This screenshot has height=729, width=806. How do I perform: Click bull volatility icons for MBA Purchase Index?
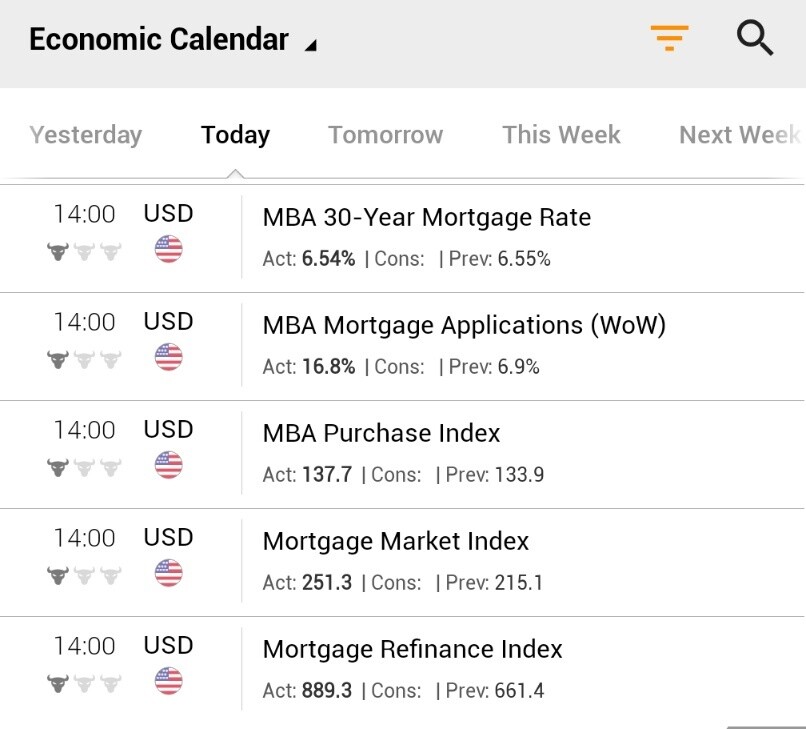point(84,467)
